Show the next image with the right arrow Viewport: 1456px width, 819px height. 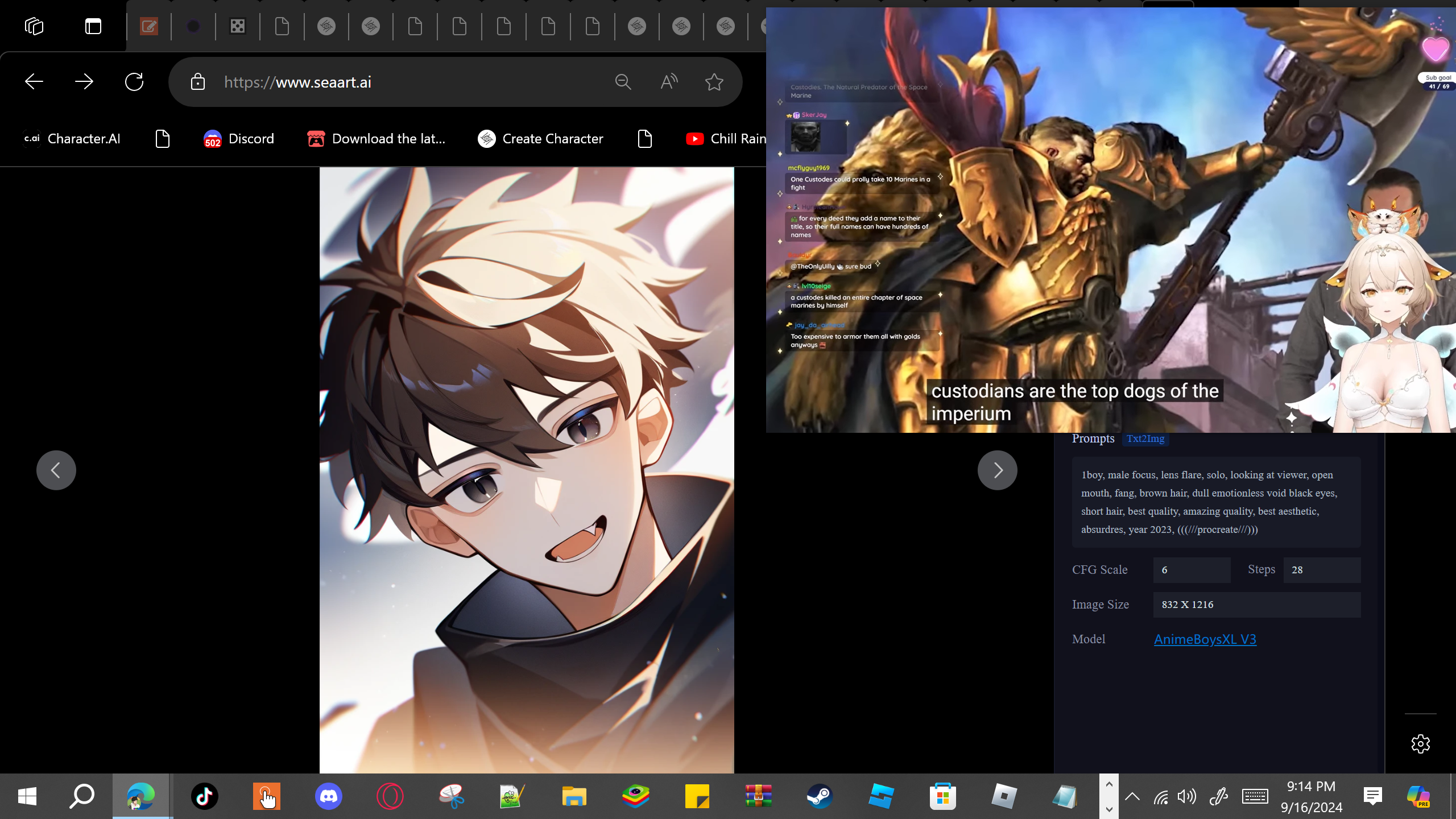998,470
